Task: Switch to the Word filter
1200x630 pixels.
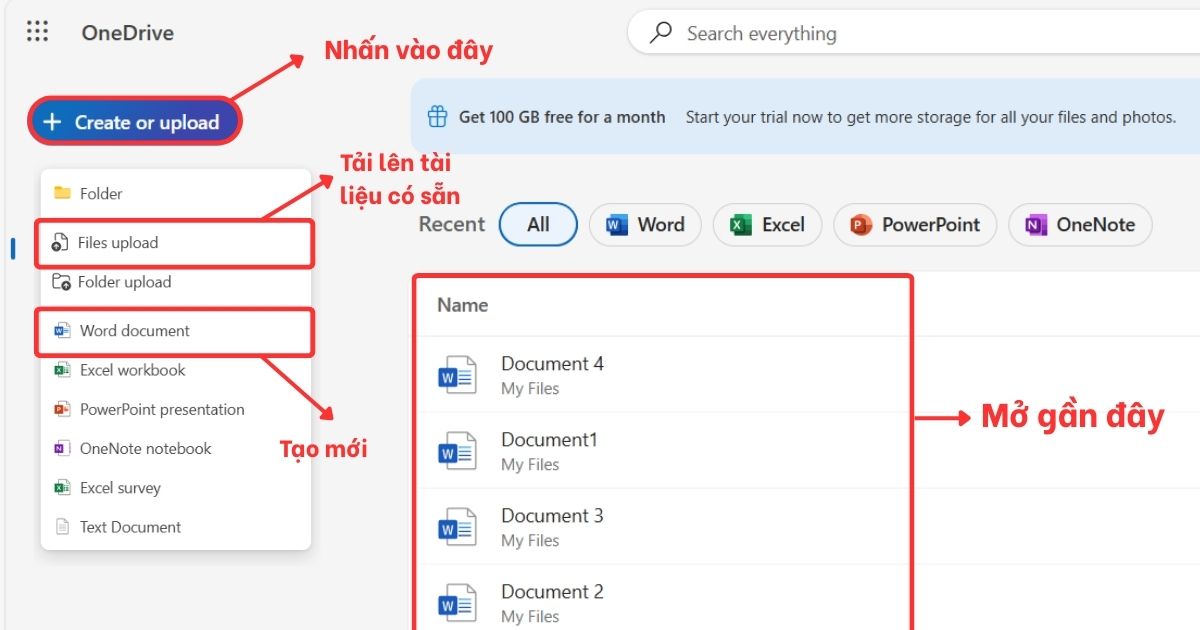Action: point(645,224)
